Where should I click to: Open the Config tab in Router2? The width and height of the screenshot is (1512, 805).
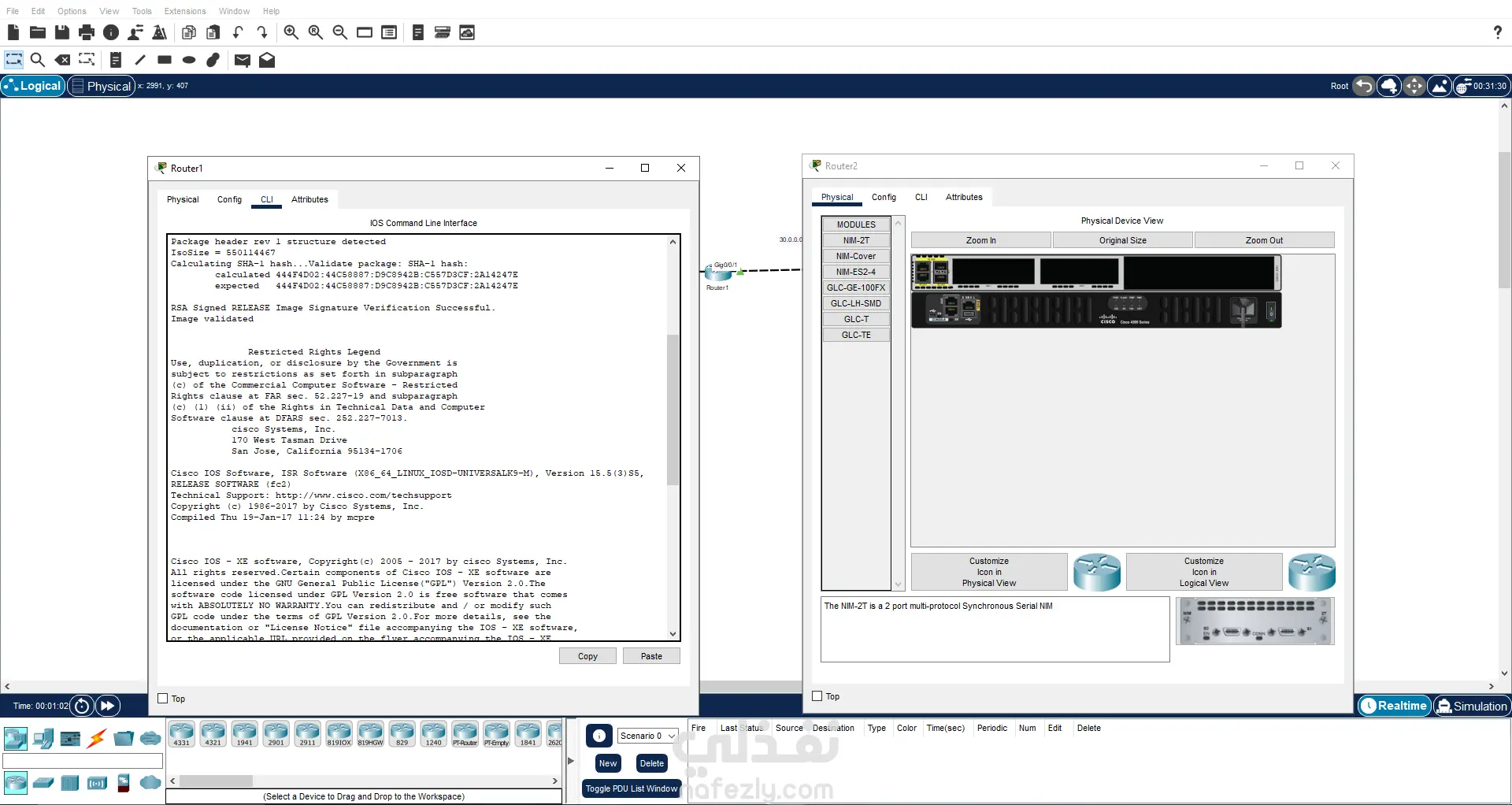(x=884, y=197)
